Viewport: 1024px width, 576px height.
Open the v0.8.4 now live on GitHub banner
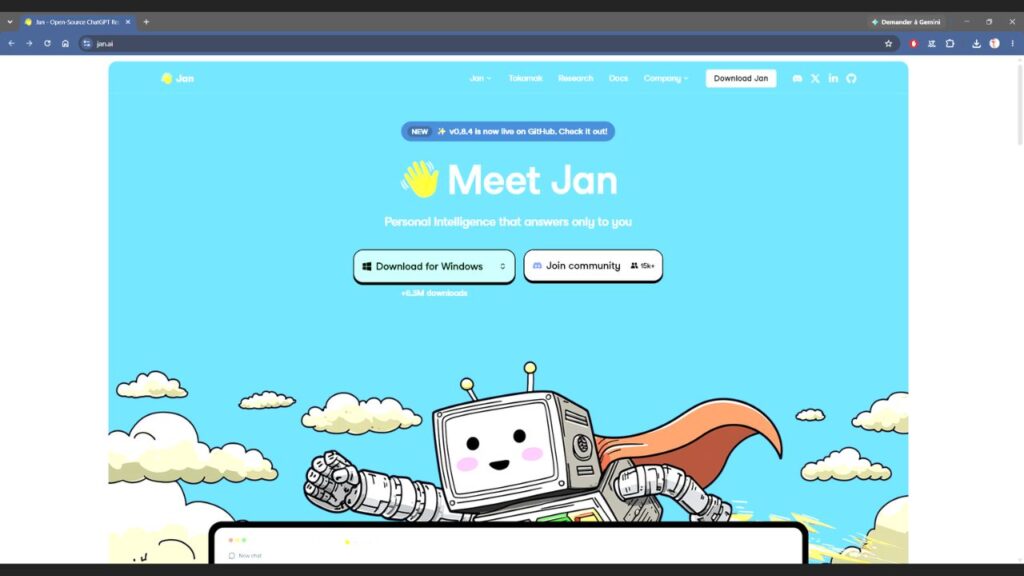[508, 131]
